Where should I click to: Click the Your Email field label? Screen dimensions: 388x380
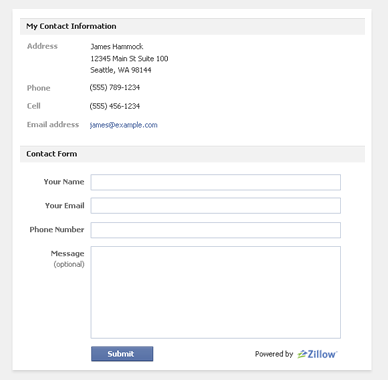click(65, 206)
